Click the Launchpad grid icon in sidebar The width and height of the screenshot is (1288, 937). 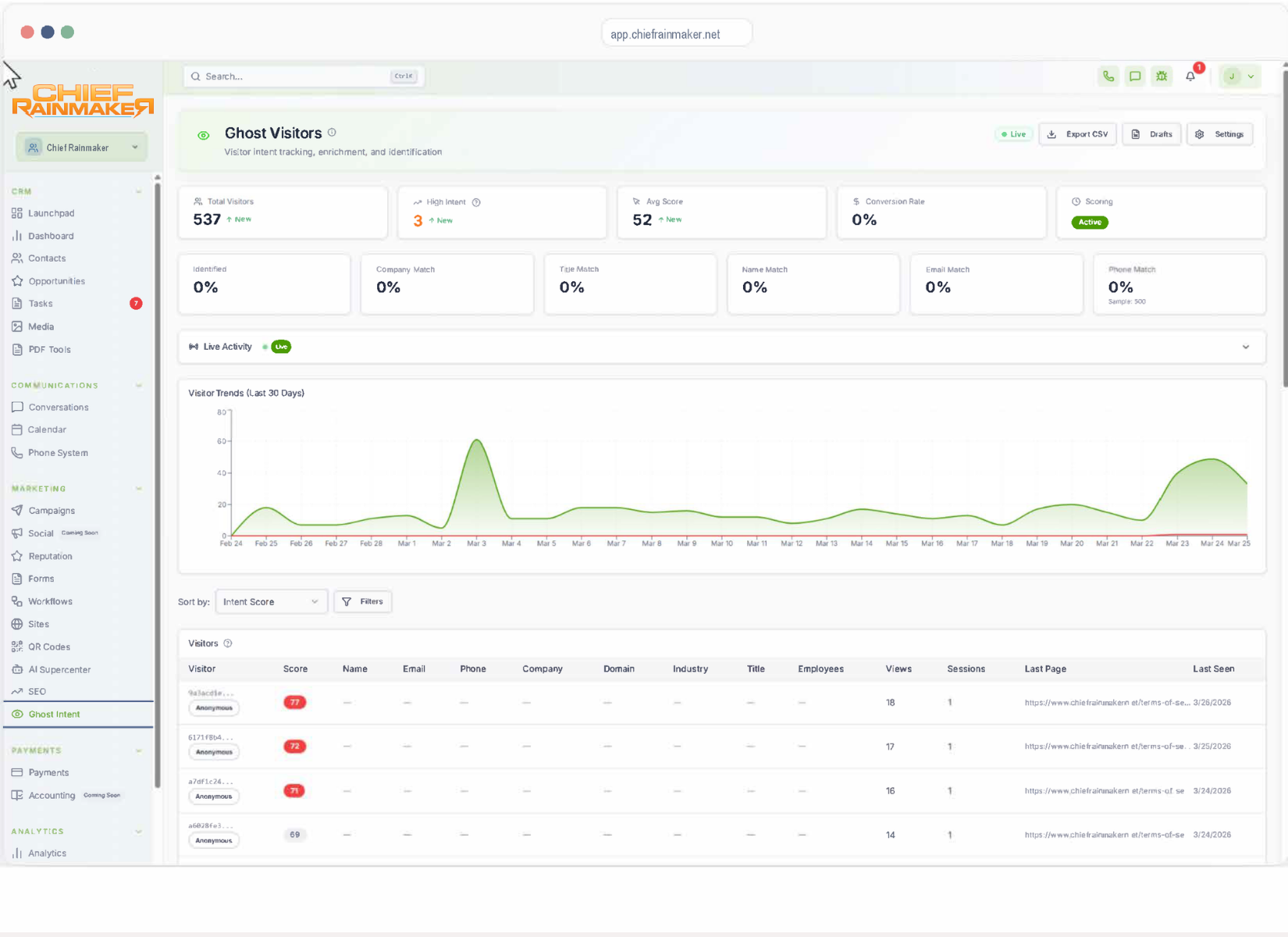17,213
